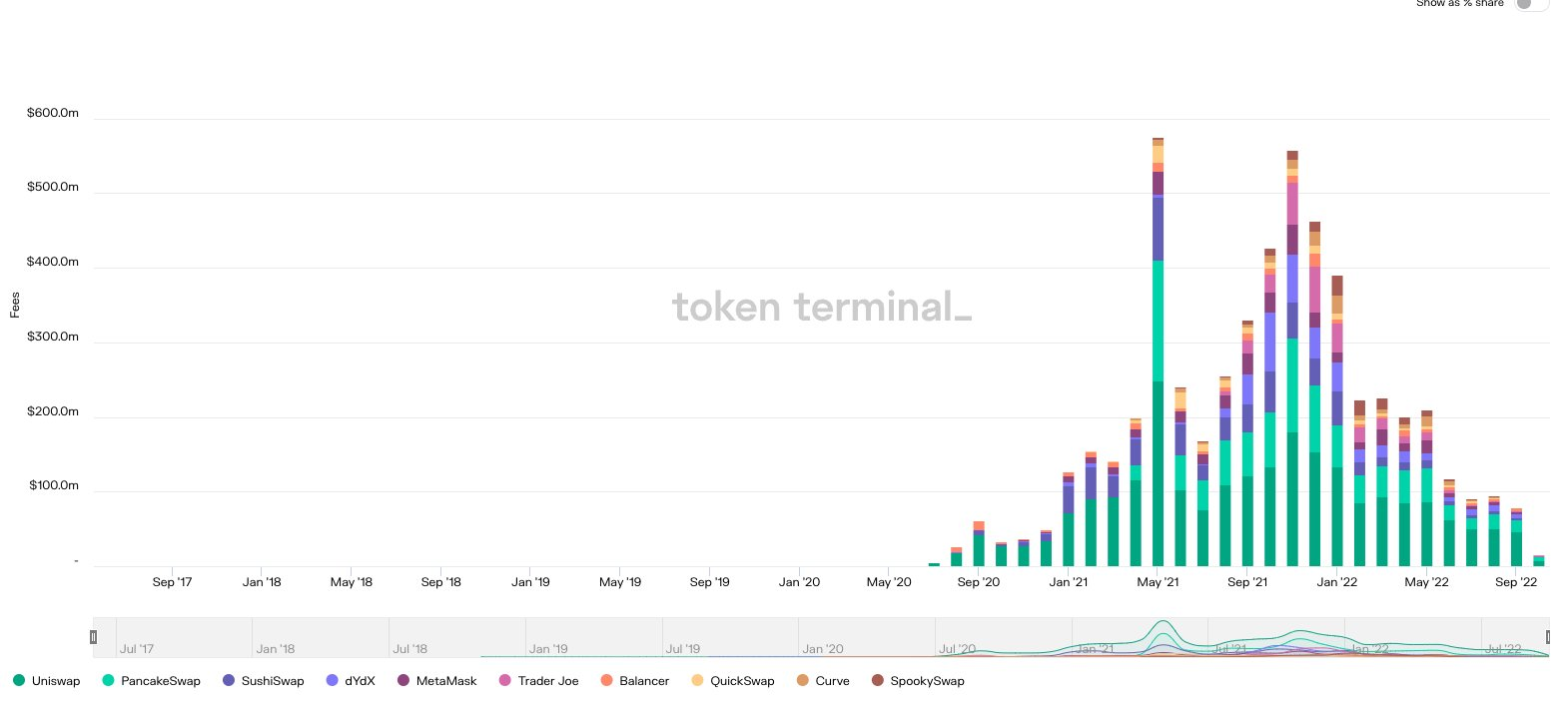Click the PancakeSwap legend label text
The image size is (1568, 717).
tap(161, 681)
